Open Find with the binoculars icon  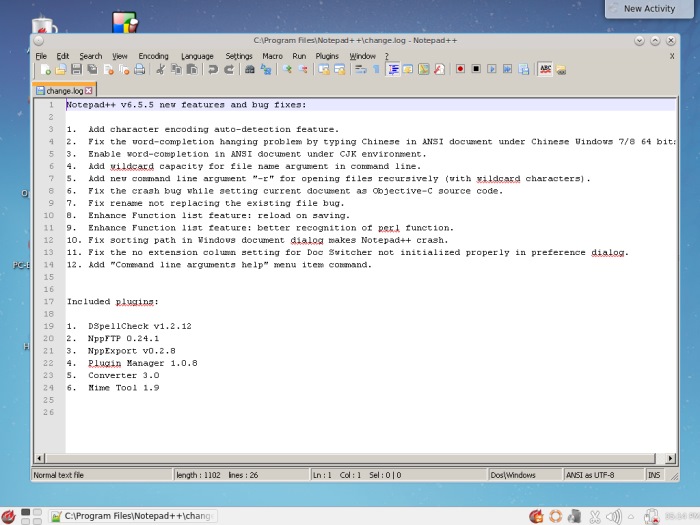[250, 69]
